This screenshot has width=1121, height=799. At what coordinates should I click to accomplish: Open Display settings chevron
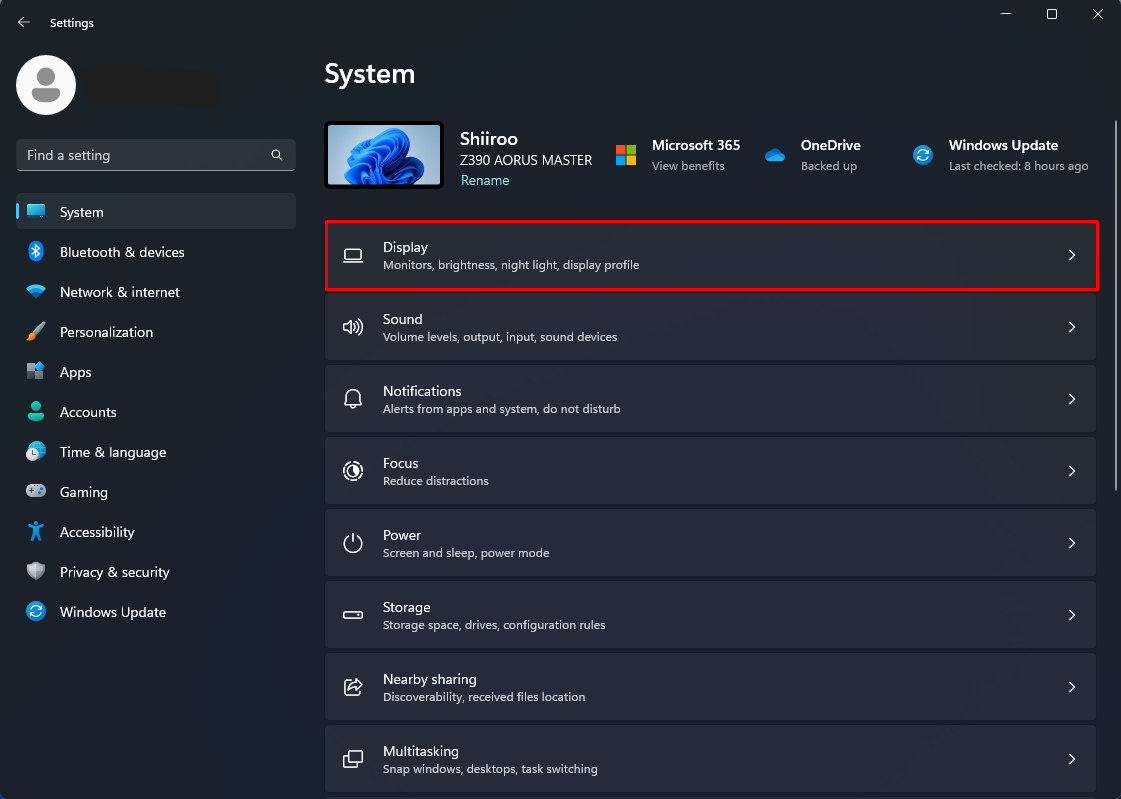coord(1071,255)
